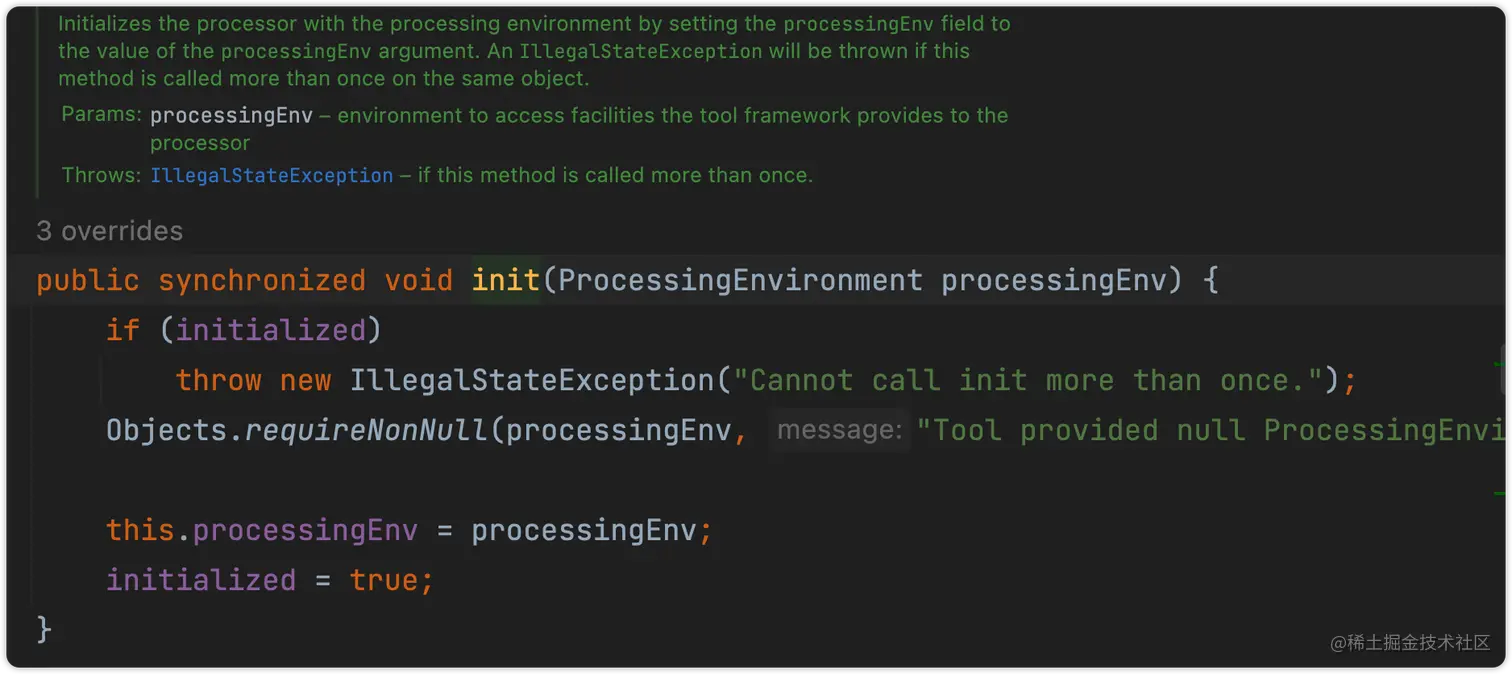
Task: Click the ProcessingEnvironment parameter type
Action: tap(740, 280)
